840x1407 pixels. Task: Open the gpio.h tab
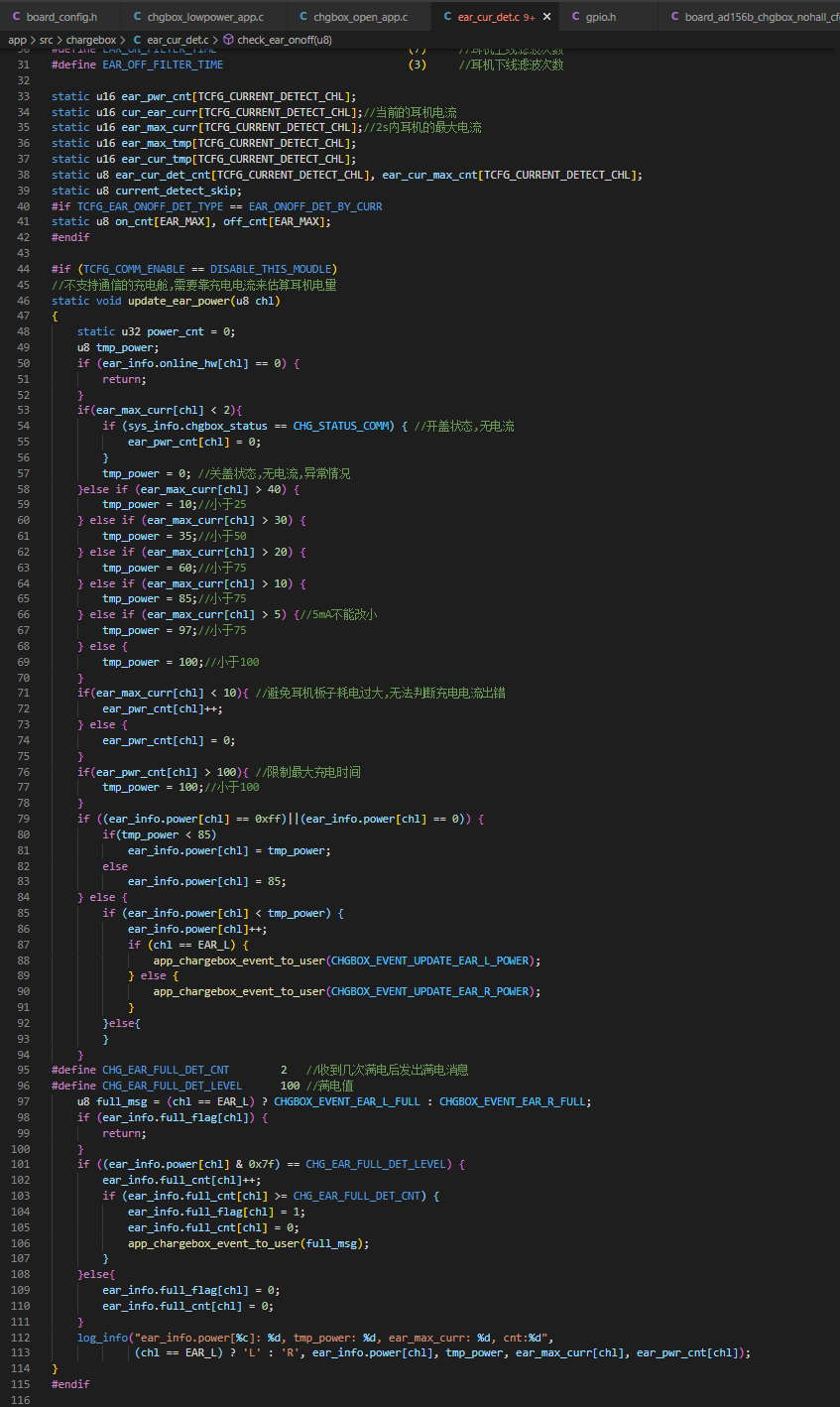pos(601,17)
